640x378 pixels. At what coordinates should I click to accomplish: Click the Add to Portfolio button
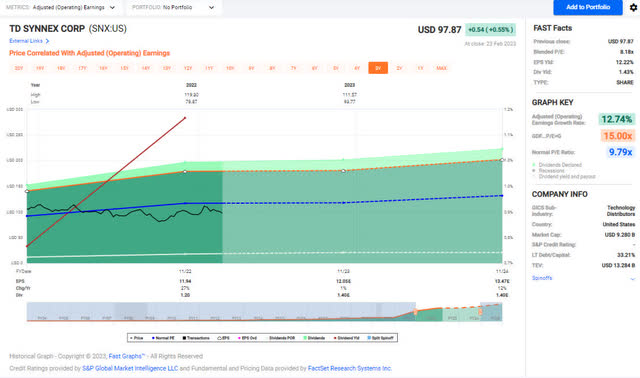click(x=588, y=7)
